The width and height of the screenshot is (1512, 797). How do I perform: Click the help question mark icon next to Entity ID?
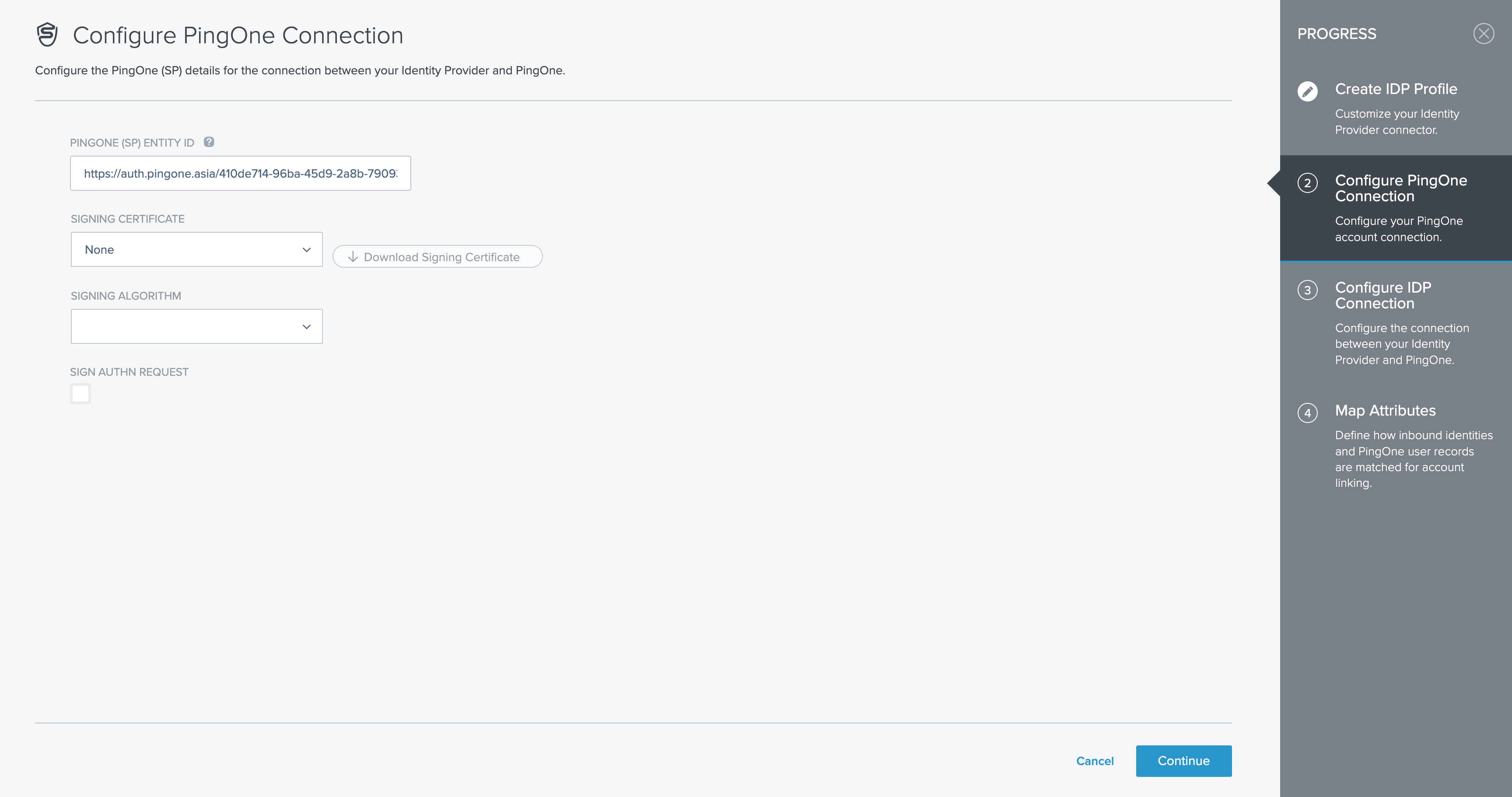[209, 141]
